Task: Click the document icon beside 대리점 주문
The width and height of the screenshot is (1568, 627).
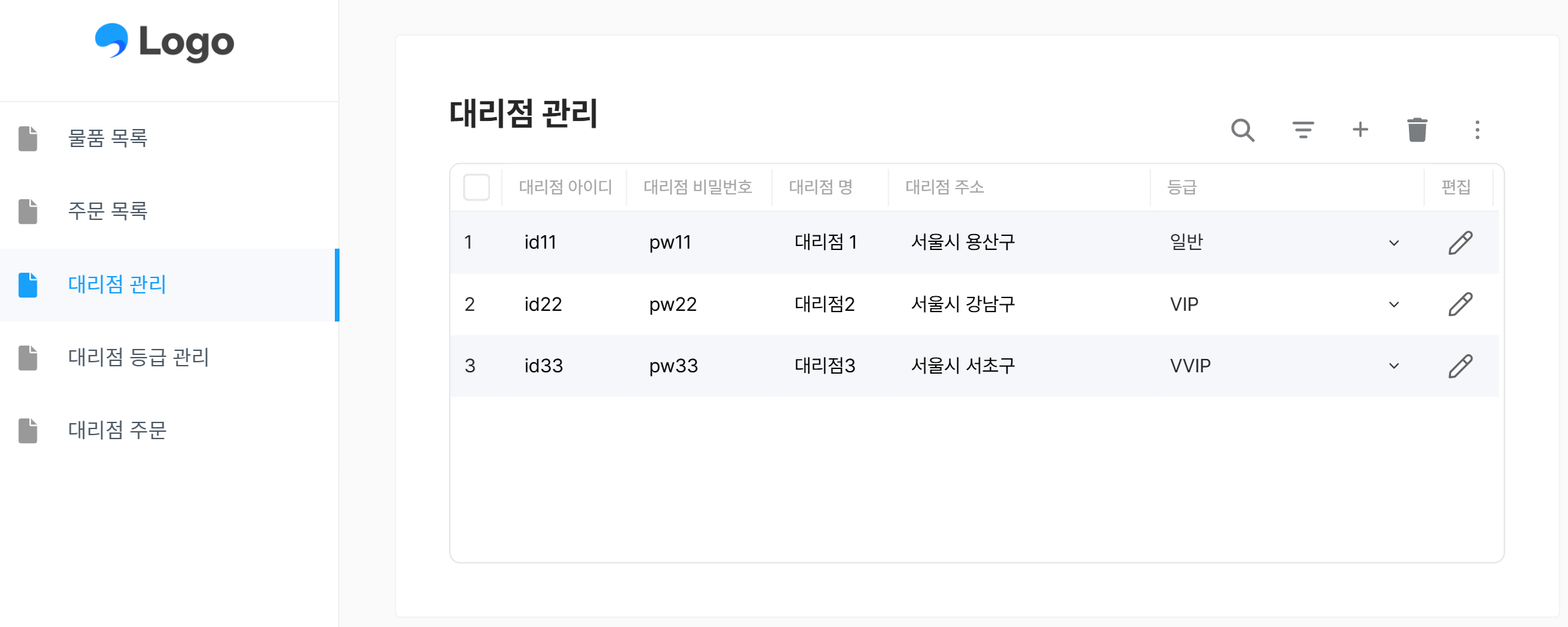Action: coord(27,431)
